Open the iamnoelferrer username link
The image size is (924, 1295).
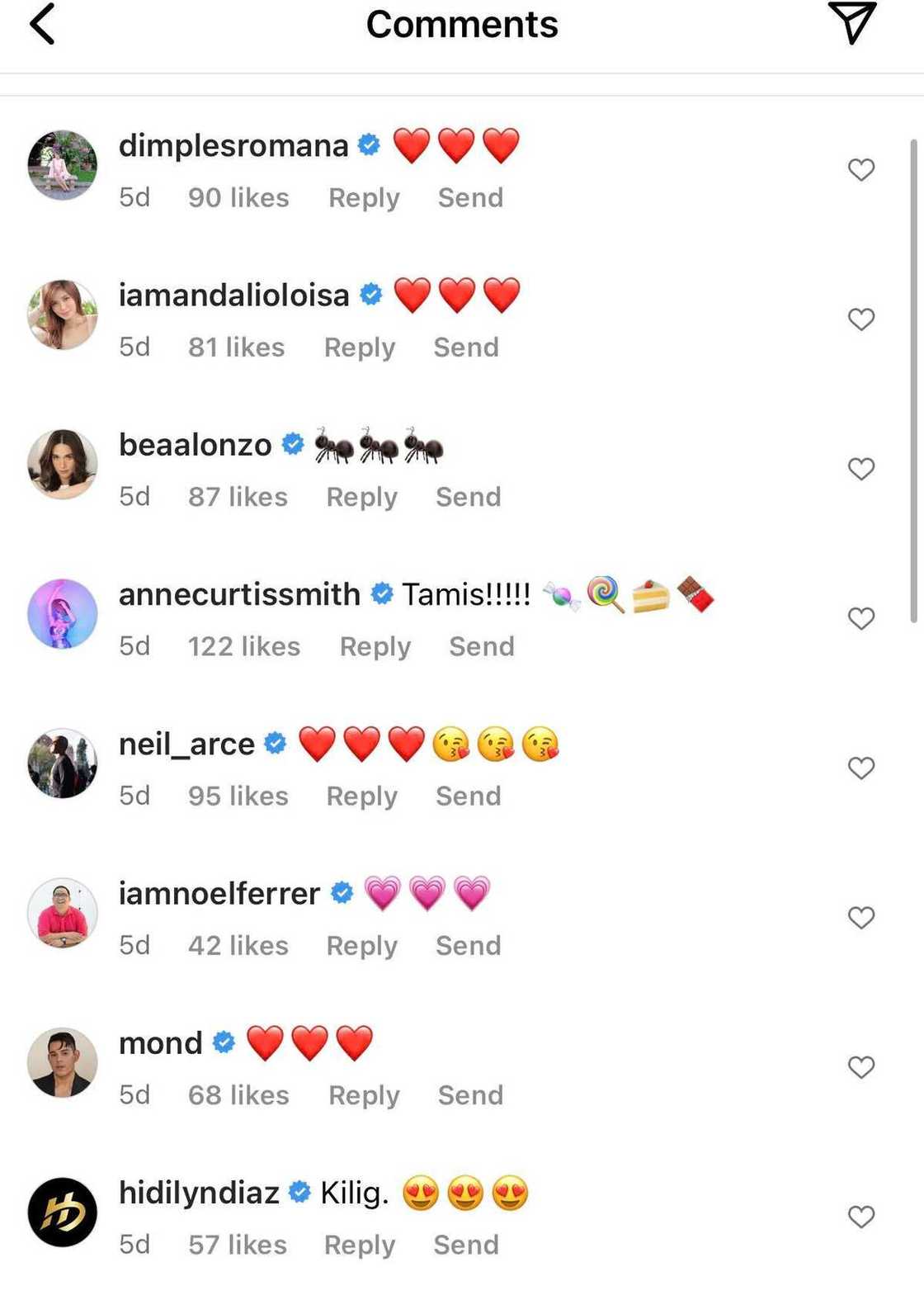click(x=219, y=894)
